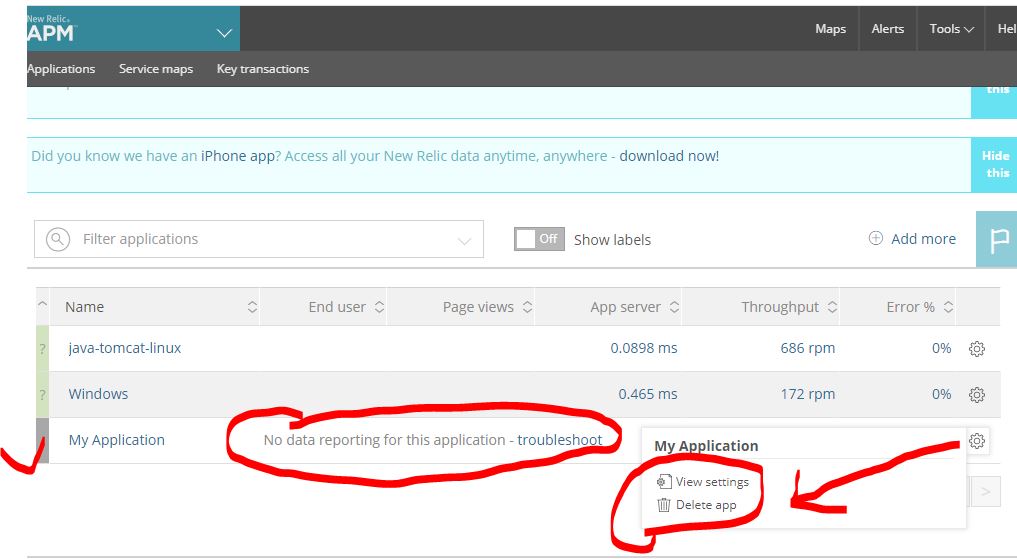
Task: Click the trash icon for Delete app
Action: 663,505
